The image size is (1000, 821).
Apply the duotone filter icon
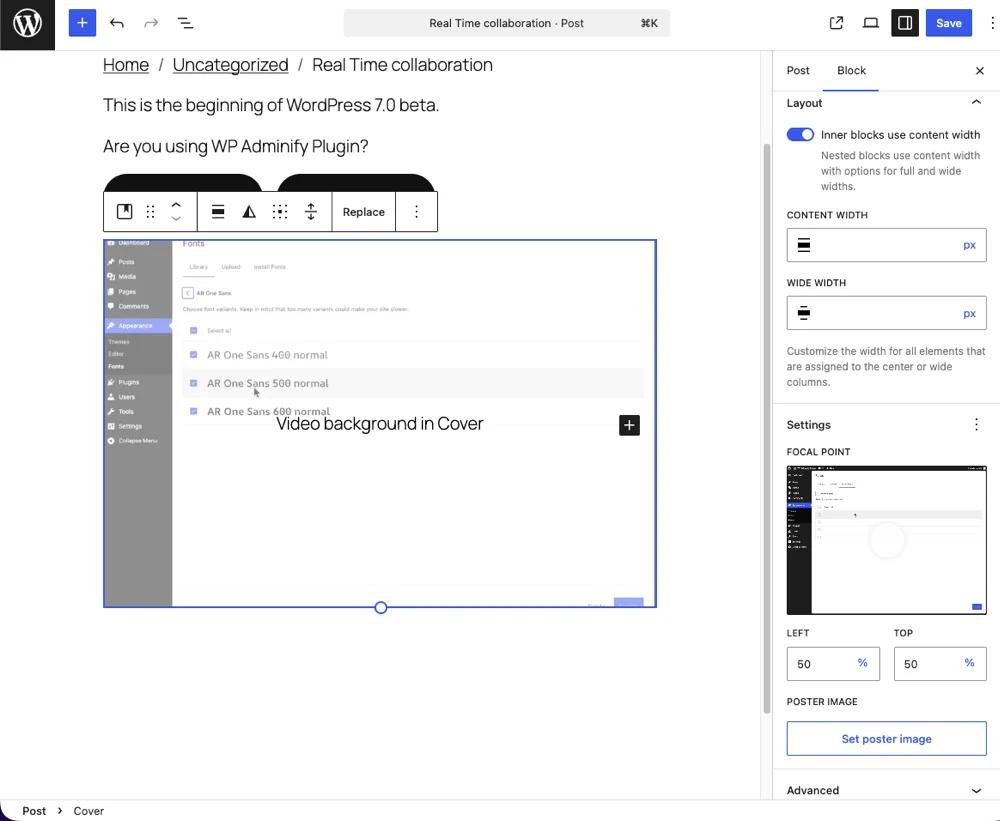click(249, 211)
